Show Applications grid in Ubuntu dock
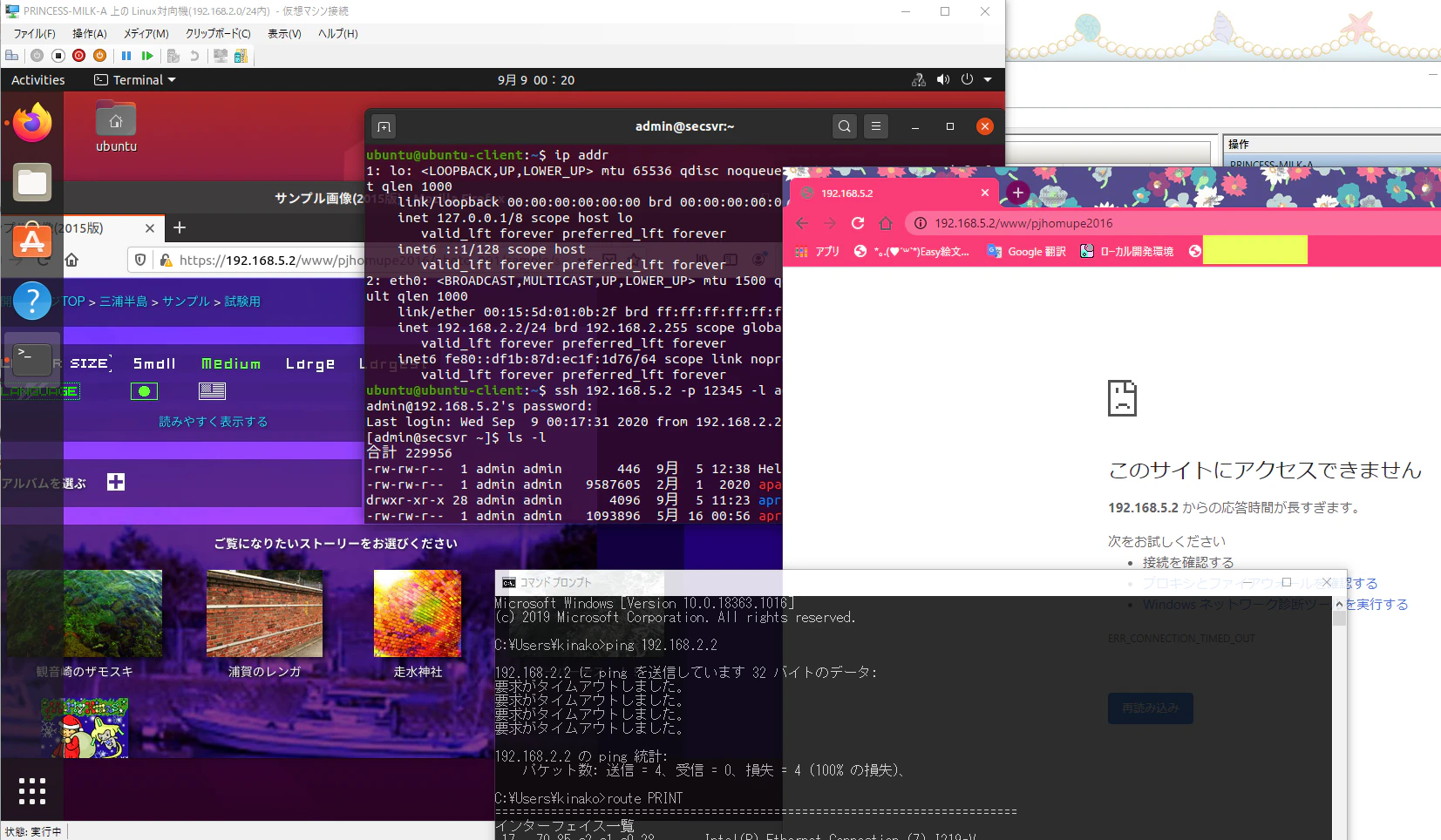This screenshot has width=1441, height=840. pyautogui.click(x=32, y=790)
